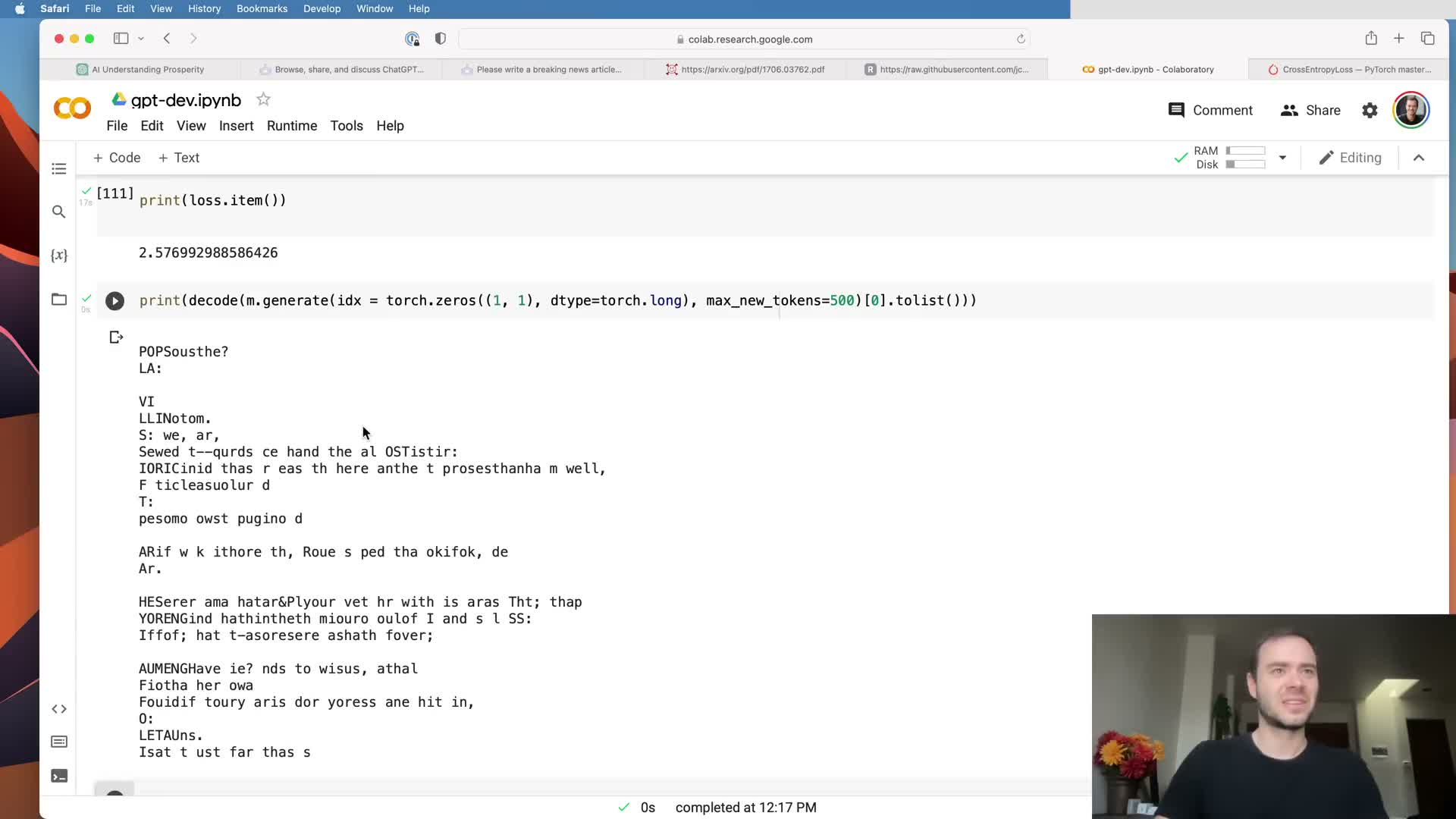
Task: Open the command palette icon
Action: pyautogui.click(x=59, y=742)
